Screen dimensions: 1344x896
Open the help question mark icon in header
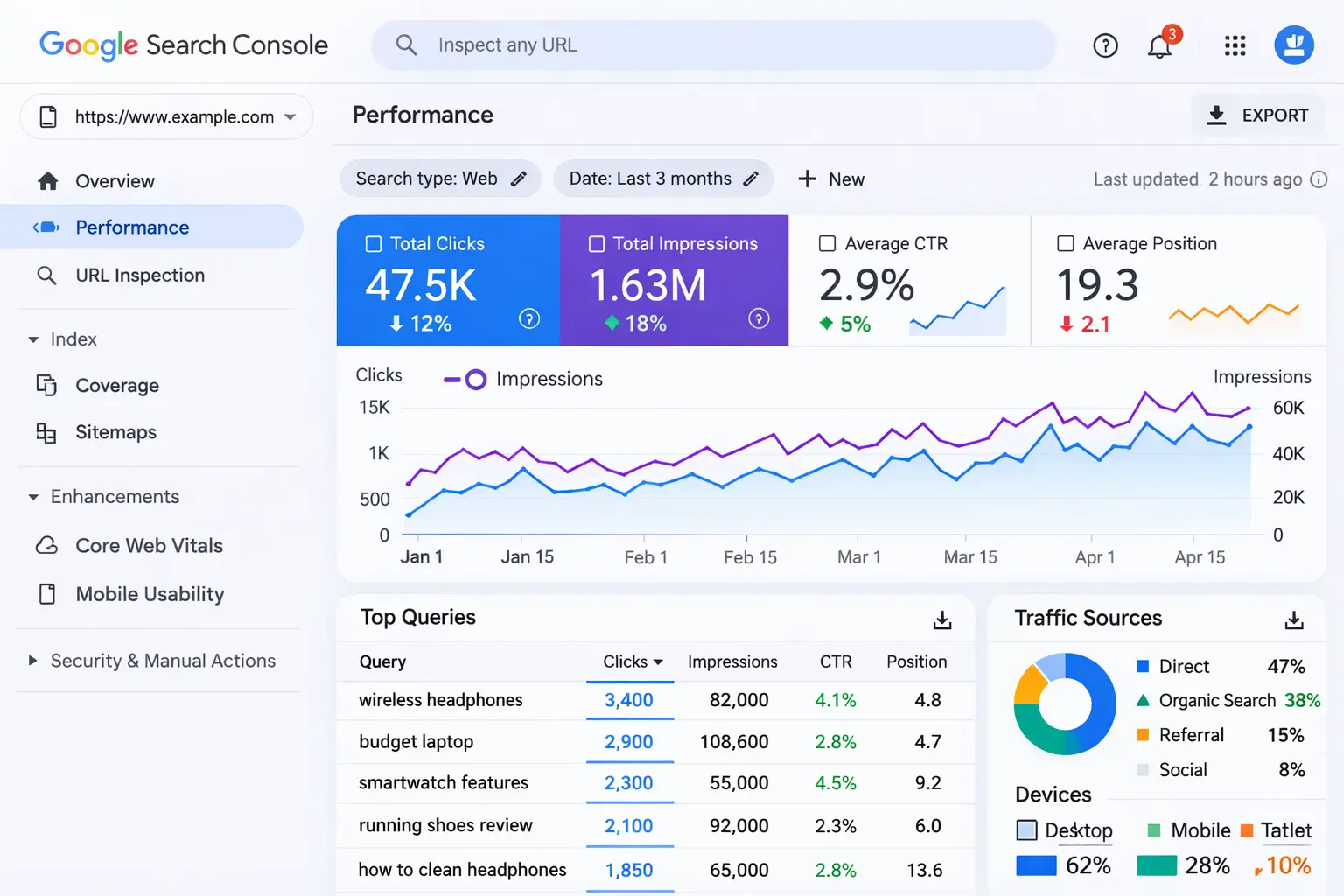tap(1105, 45)
